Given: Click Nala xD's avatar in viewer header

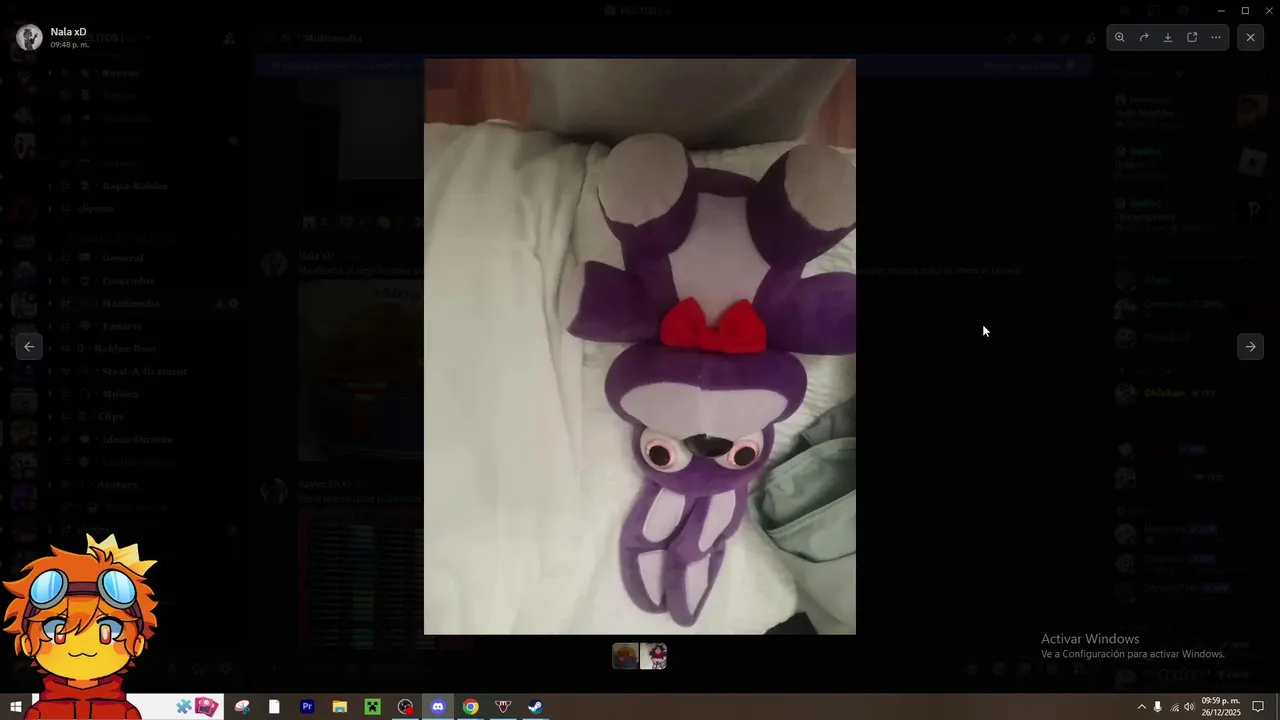Looking at the screenshot, I should (x=30, y=38).
